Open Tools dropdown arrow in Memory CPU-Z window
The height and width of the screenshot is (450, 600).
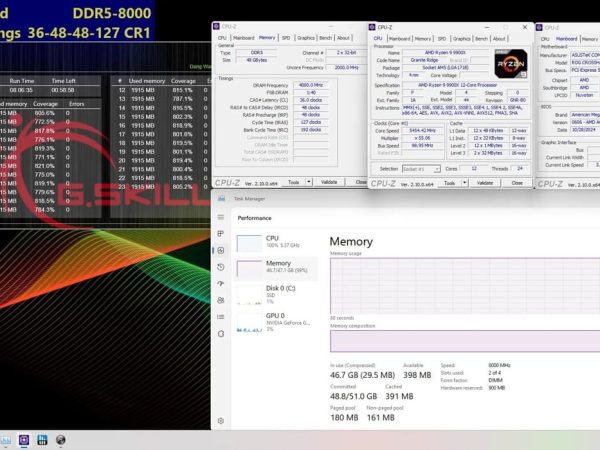pyautogui.click(x=308, y=182)
